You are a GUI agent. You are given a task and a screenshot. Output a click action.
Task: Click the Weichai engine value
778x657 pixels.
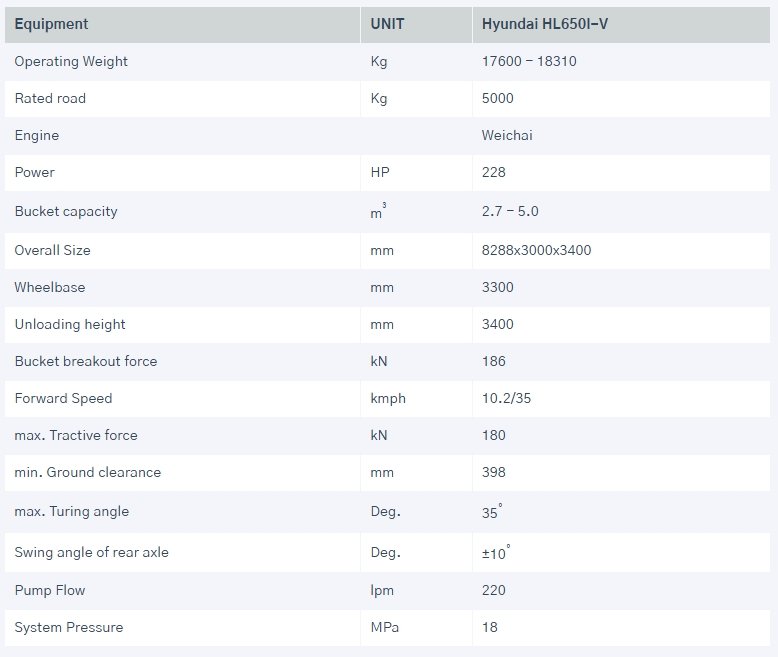click(507, 135)
